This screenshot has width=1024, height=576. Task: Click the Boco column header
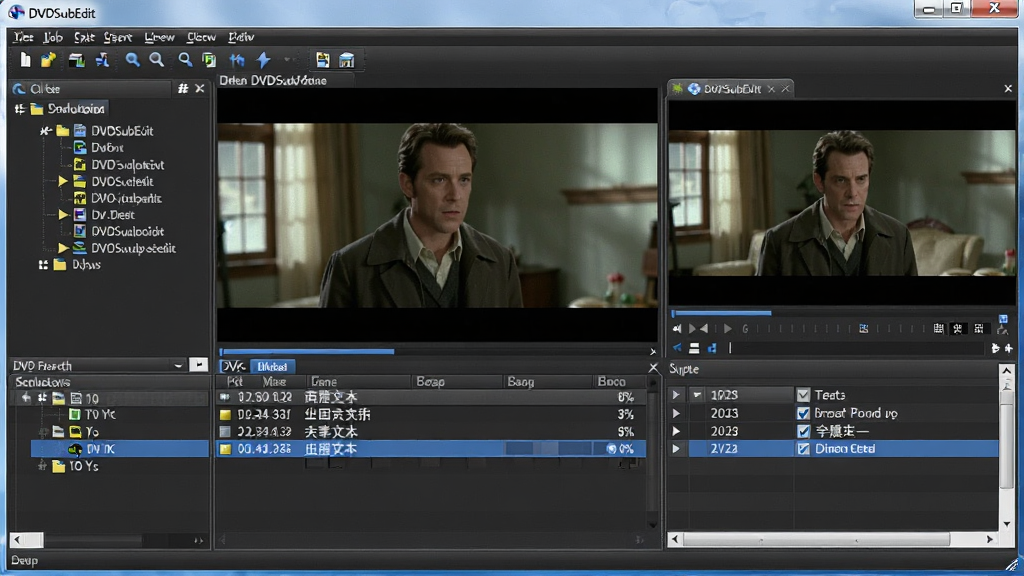click(x=611, y=381)
